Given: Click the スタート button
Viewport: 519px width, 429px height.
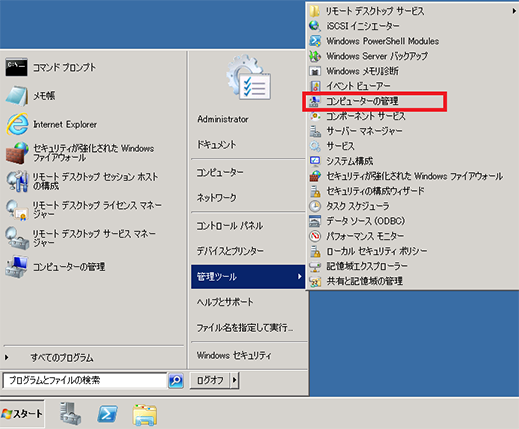Looking at the screenshot, I should [x=22, y=414].
